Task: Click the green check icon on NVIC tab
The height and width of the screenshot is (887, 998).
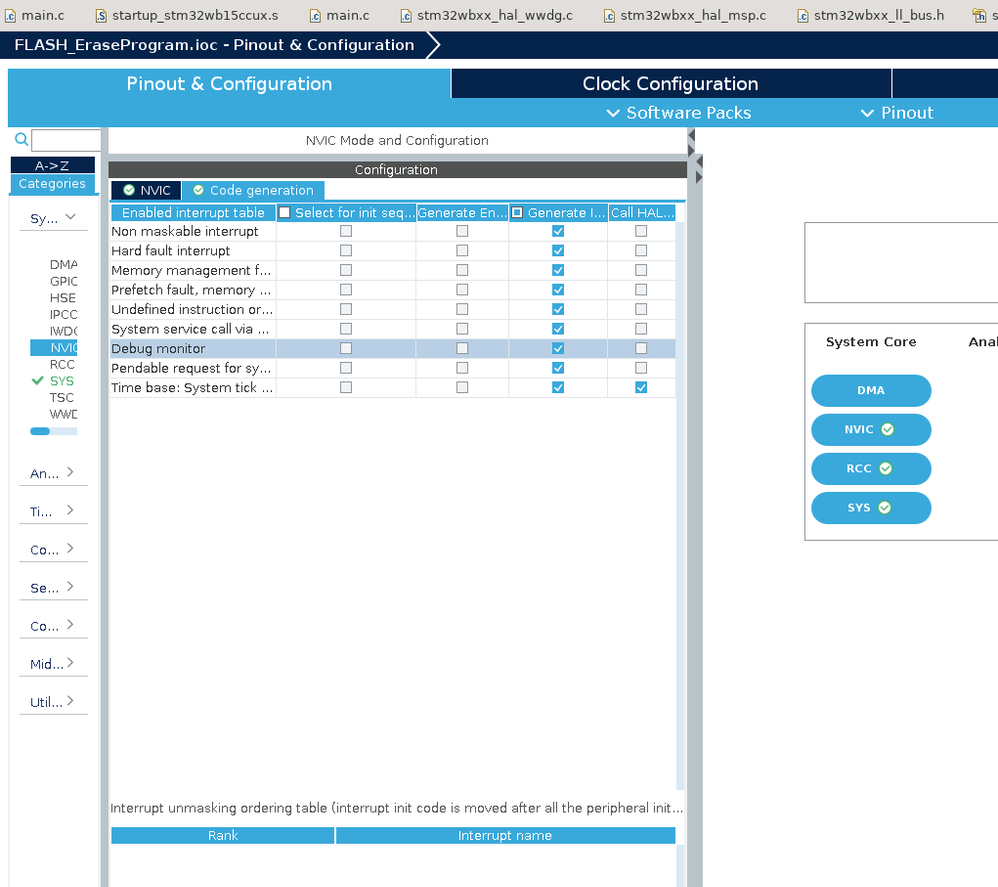Action: tap(129, 190)
